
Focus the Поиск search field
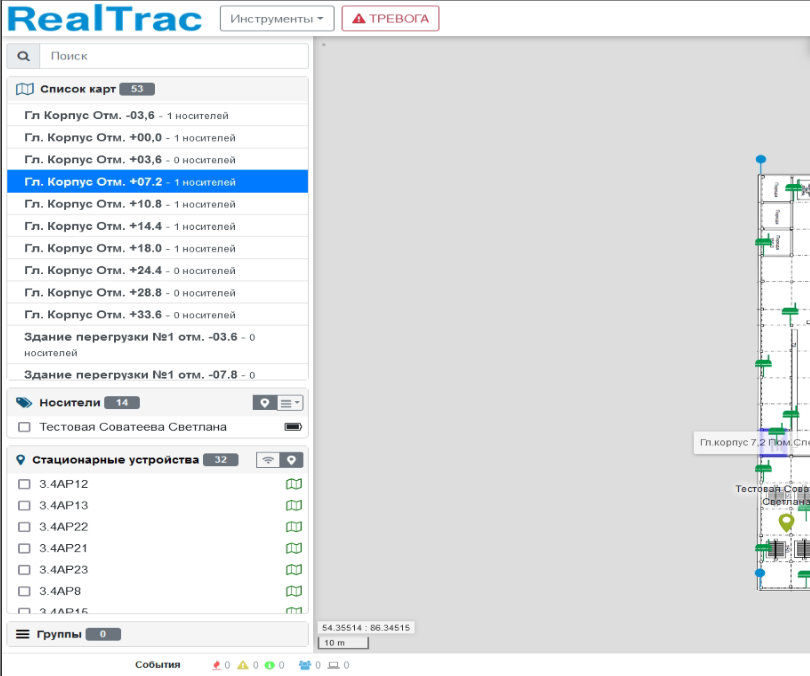click(x=174, y=56)
